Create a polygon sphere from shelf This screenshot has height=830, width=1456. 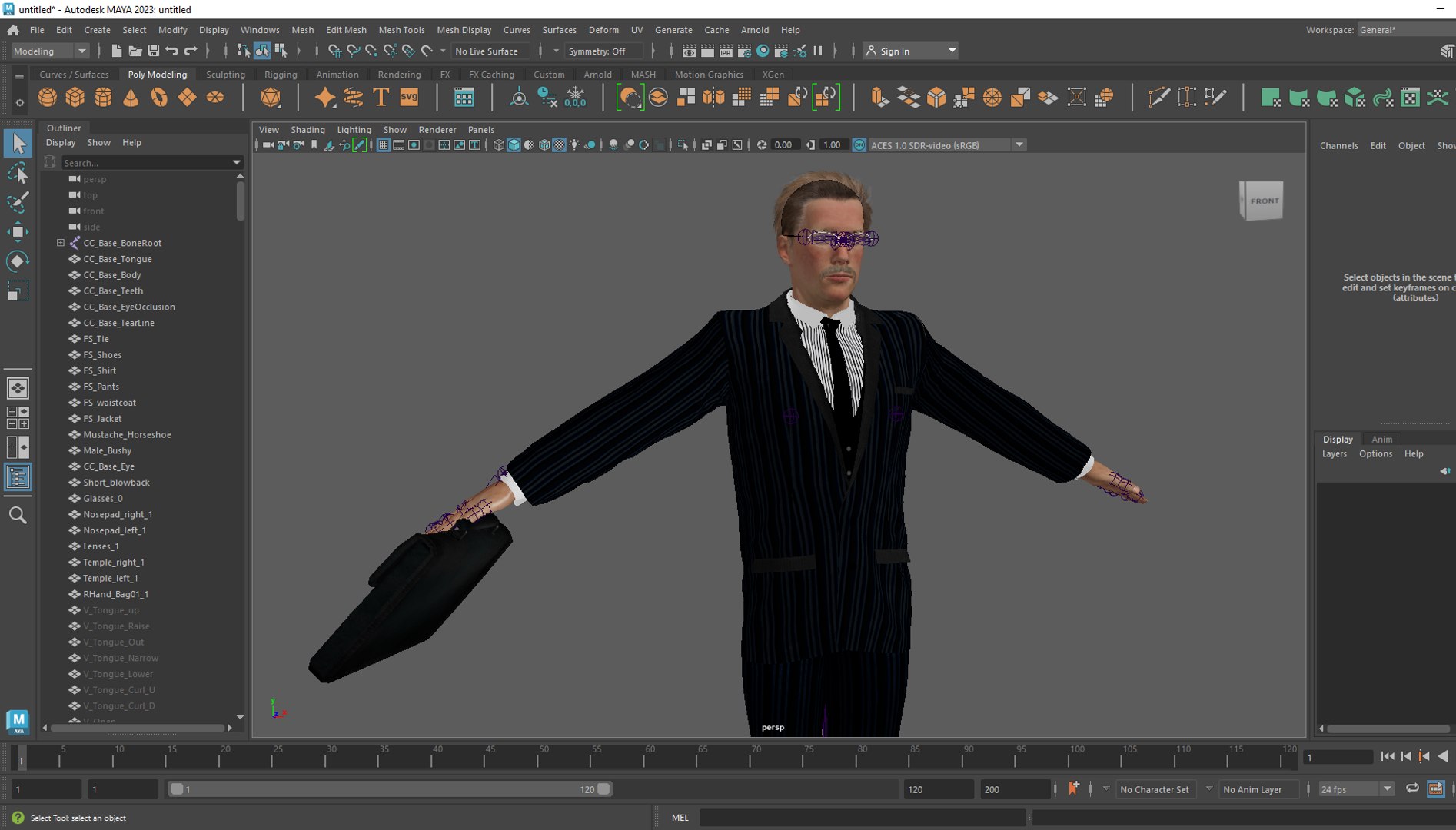click(48, 98)
